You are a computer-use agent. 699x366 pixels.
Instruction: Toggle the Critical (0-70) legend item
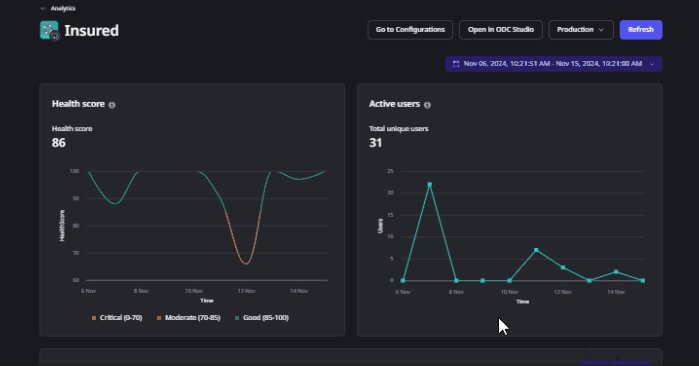[x=117, y=318]
